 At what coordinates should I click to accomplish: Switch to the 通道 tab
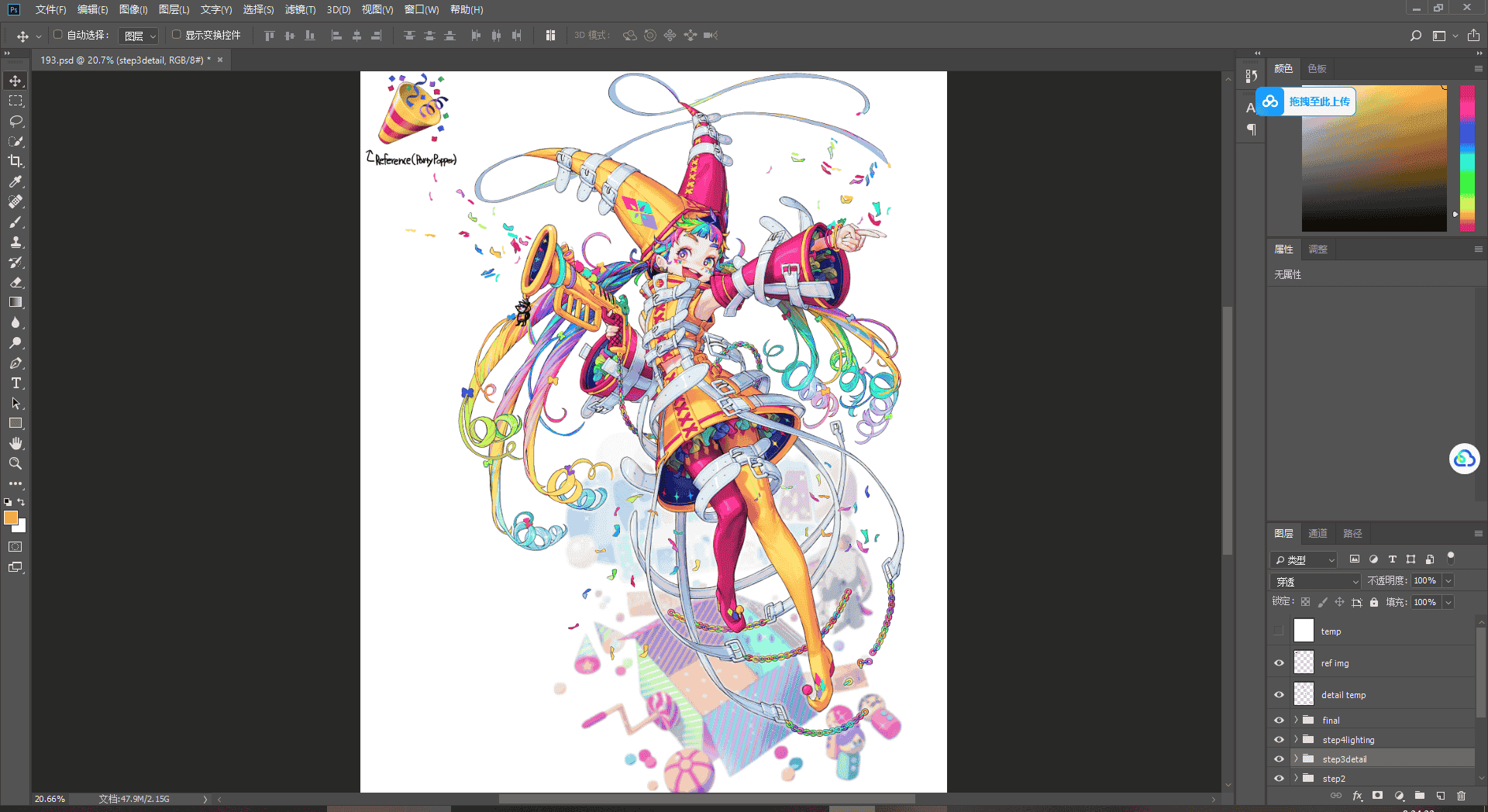point(1317,533)
